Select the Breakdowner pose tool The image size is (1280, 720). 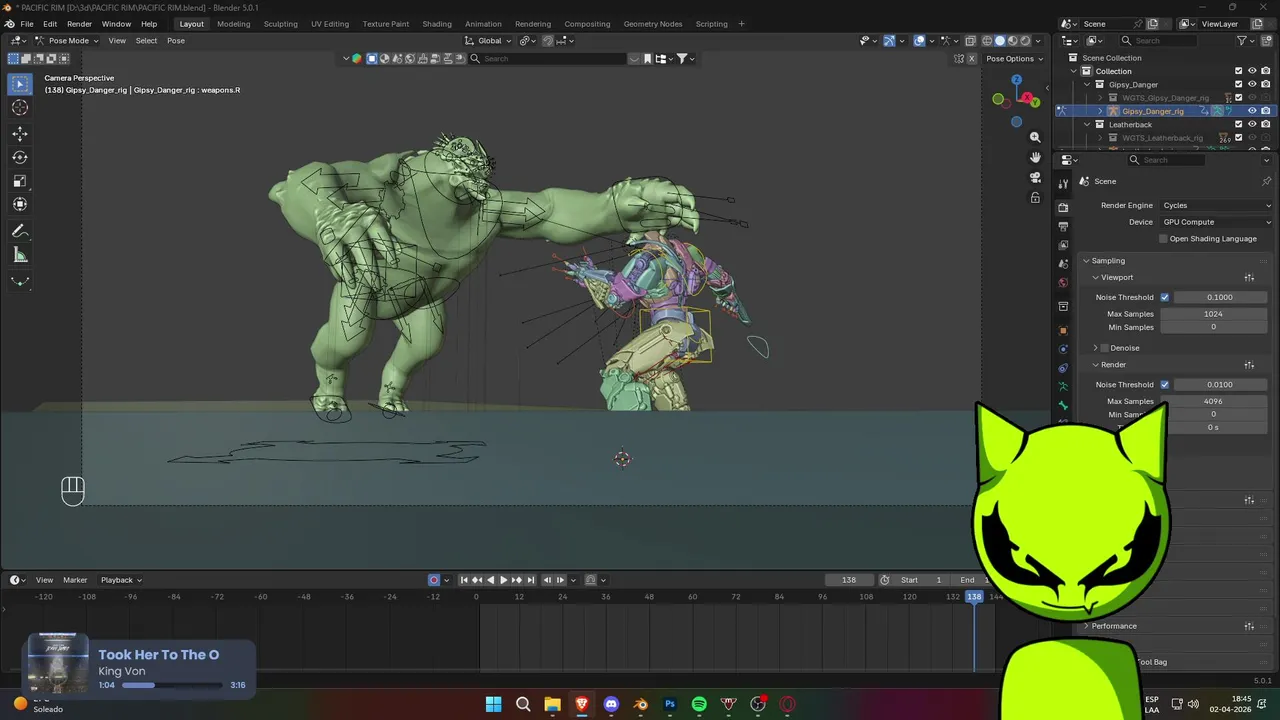coord(20,281)
